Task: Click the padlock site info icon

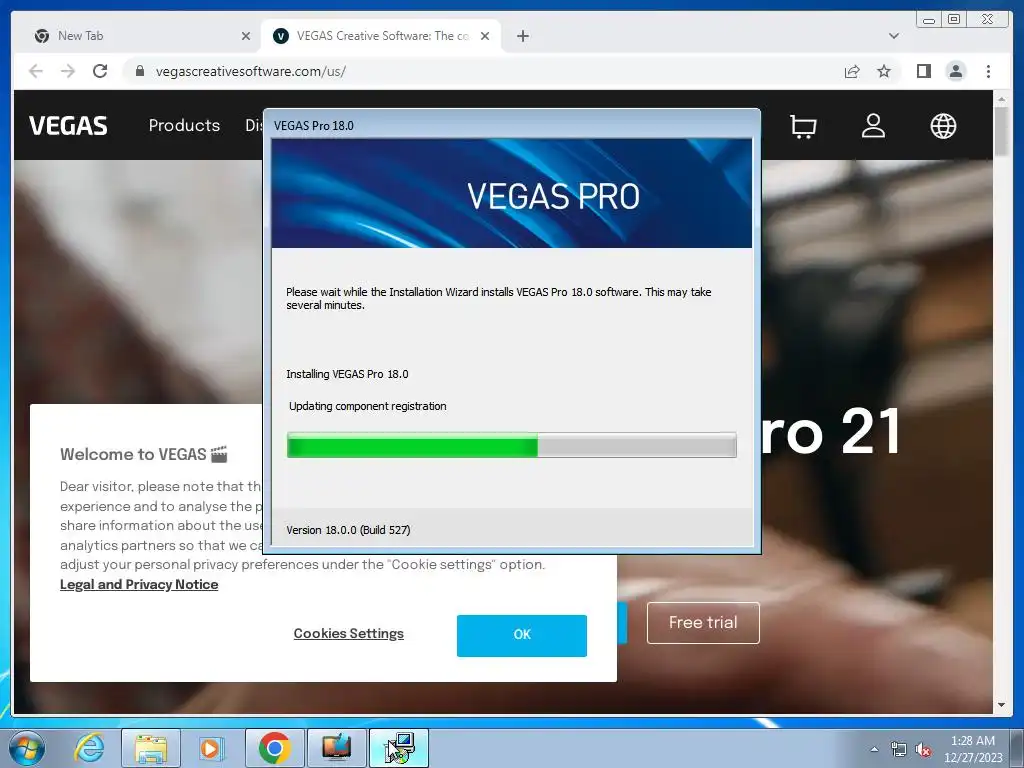Action: click(x=139, y=71)
